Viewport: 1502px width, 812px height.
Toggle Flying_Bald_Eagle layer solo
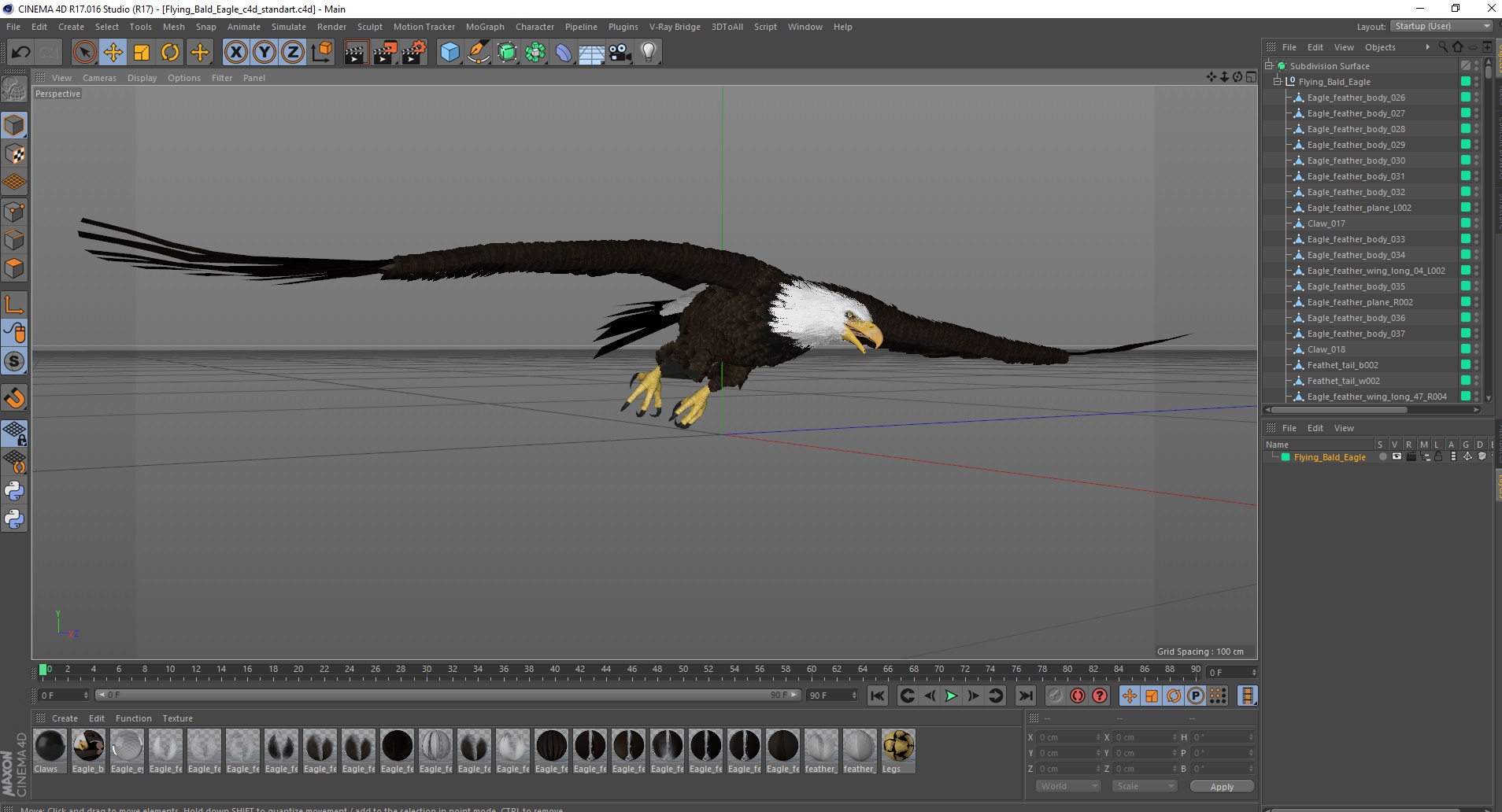1382,457
